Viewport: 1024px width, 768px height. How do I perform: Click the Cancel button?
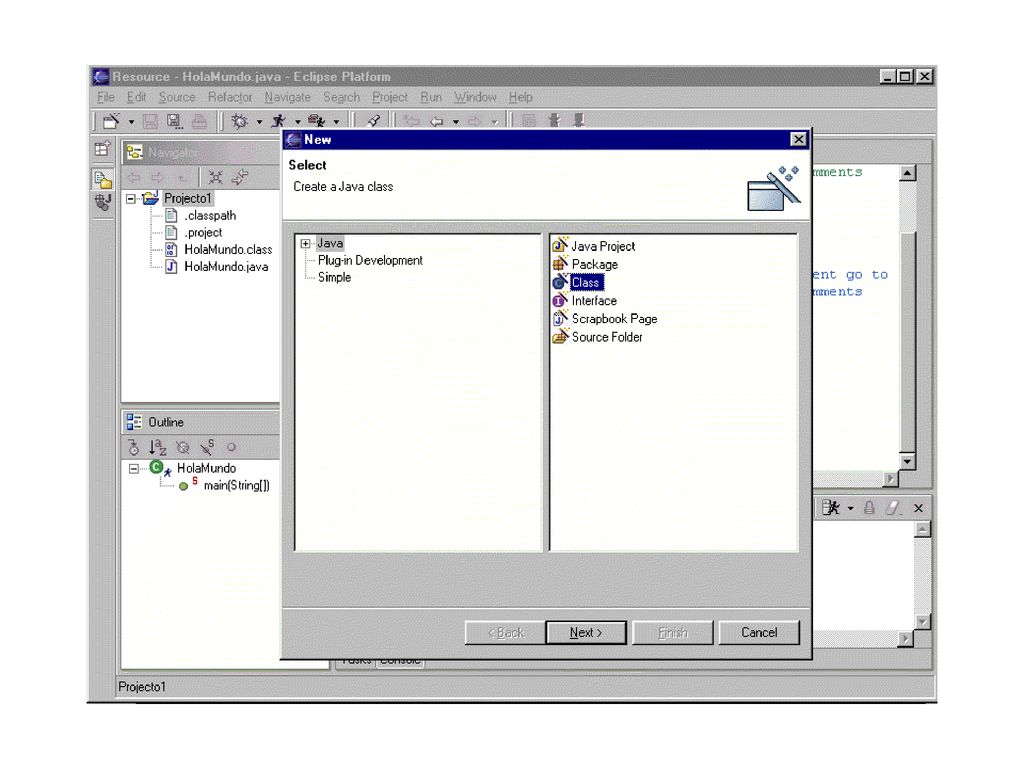coord(759,632)
